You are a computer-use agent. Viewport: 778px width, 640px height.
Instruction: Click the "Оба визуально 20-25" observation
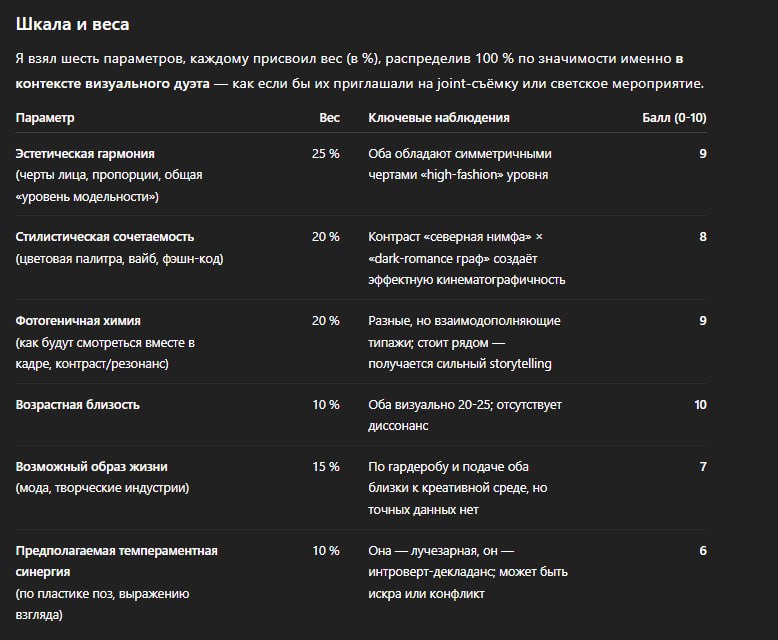pos(464,405)
